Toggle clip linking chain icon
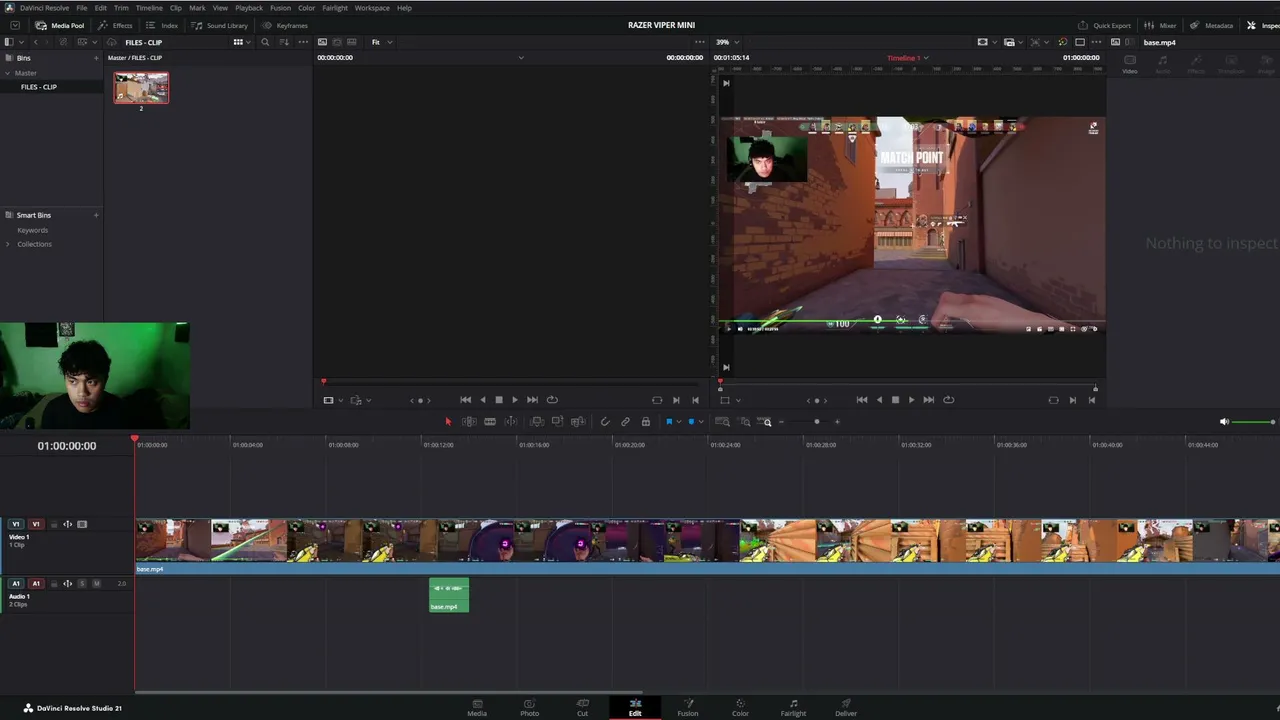 (625, 422)
